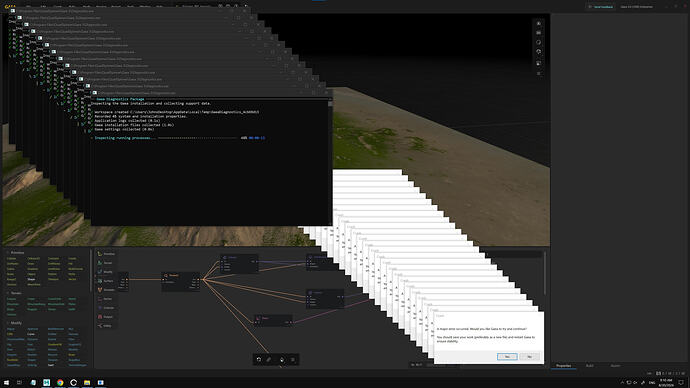Click No in the Gaea crash dialog
This screenshot has height=388, width=690.
click(x=529, y=357)
